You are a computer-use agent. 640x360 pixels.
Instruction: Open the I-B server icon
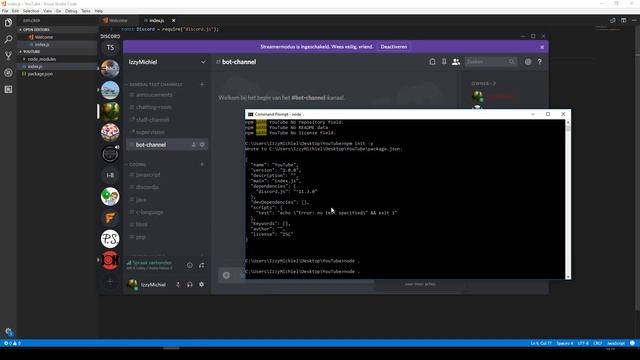(x=110, y=175)
